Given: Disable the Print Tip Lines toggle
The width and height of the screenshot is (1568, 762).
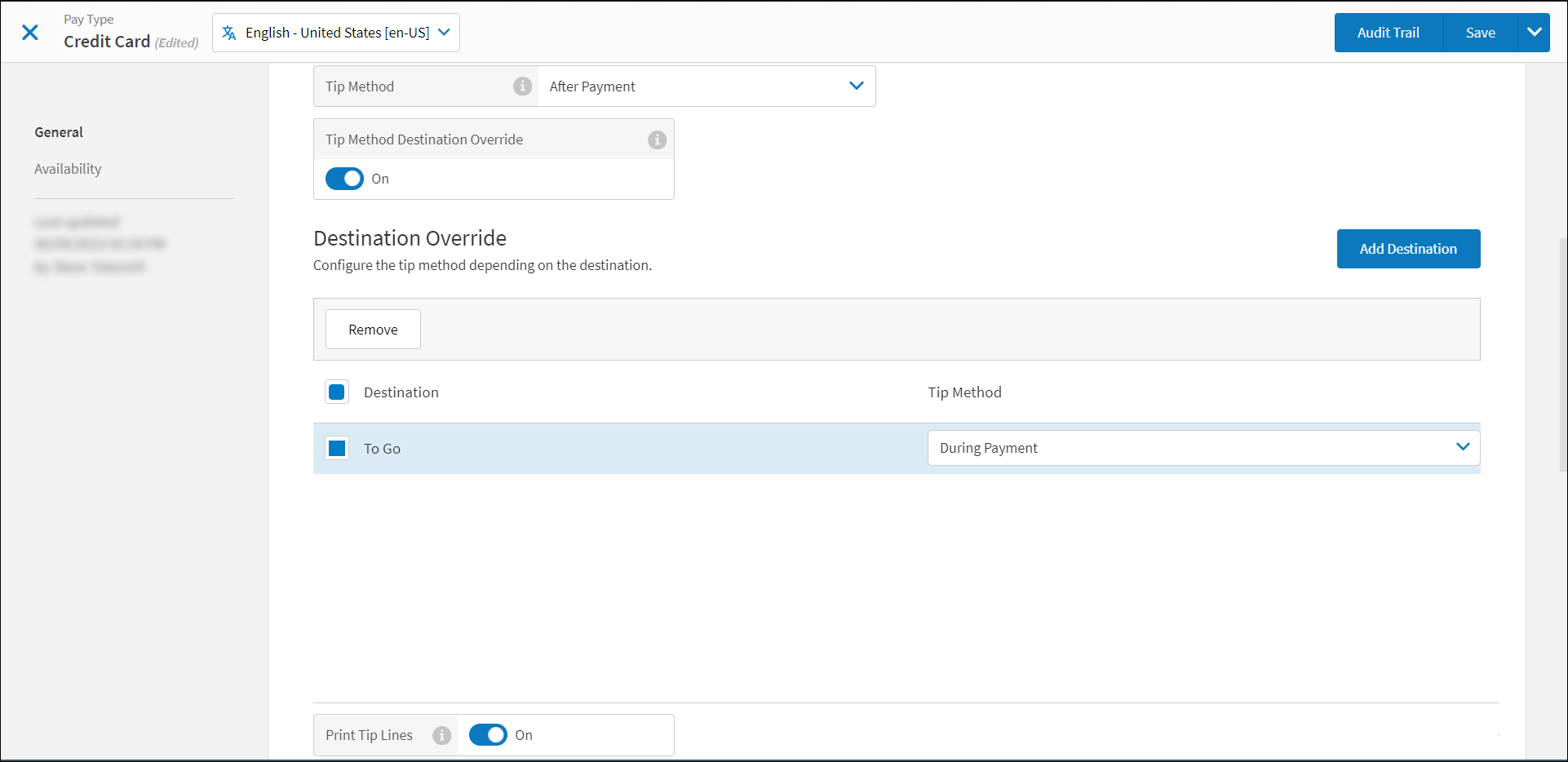Looking at the screenshot, I should (x=488, y=735).
